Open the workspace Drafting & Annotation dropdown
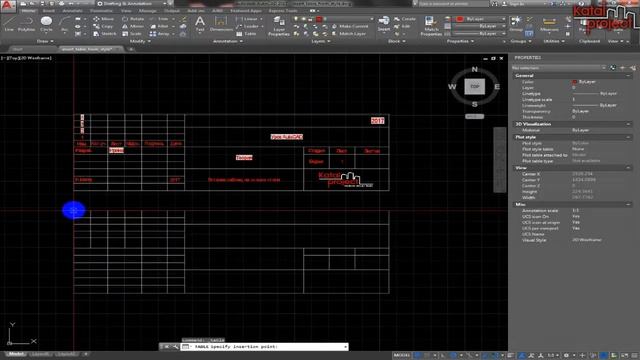The image size is (640, 360). tap(132, 3)
